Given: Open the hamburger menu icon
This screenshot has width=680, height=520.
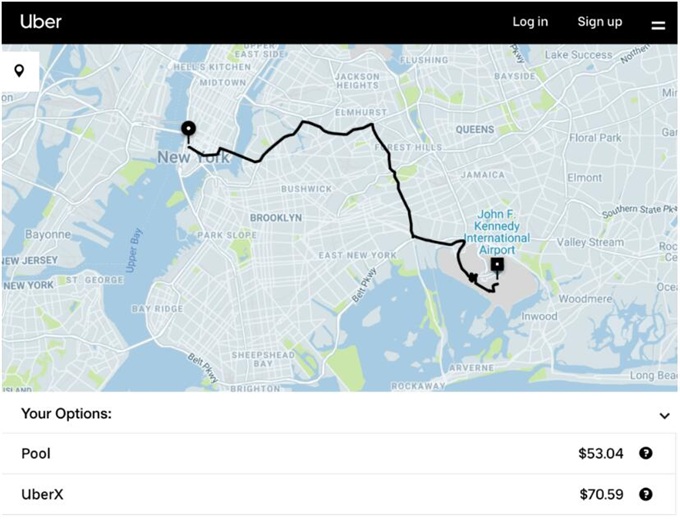Looking at the screenshot, I should tap(658, 24).
